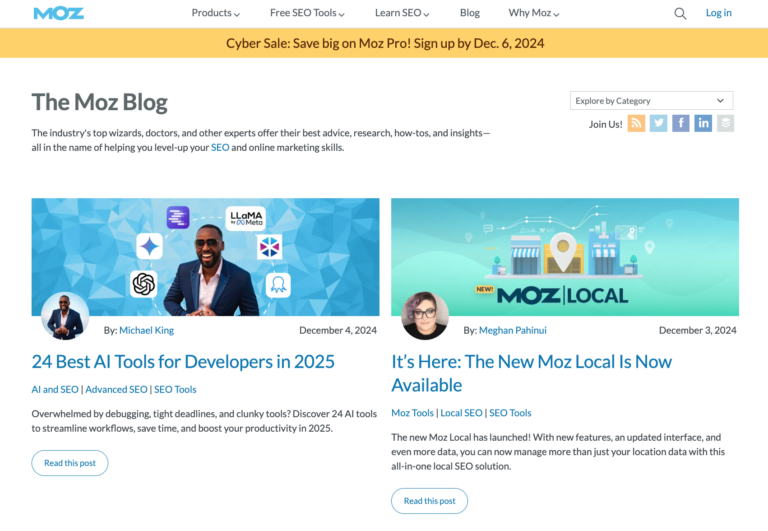
Task: Expand the Explore by Category dropdown
Action: pyautogui.click(x=651, y=100)
